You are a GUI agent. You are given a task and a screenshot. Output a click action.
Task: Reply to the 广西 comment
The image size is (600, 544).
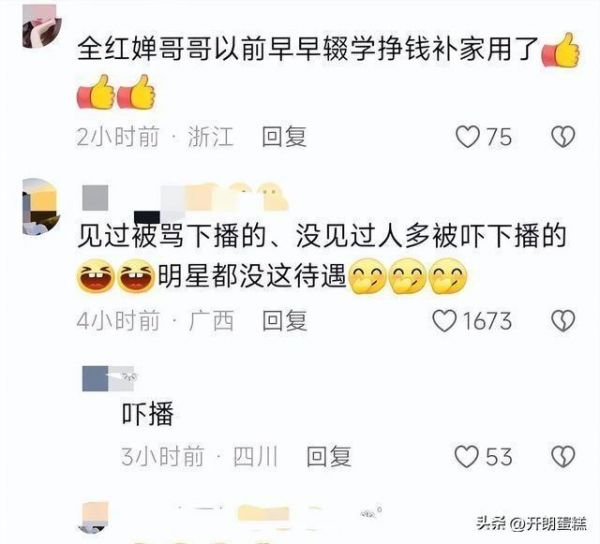284,321
